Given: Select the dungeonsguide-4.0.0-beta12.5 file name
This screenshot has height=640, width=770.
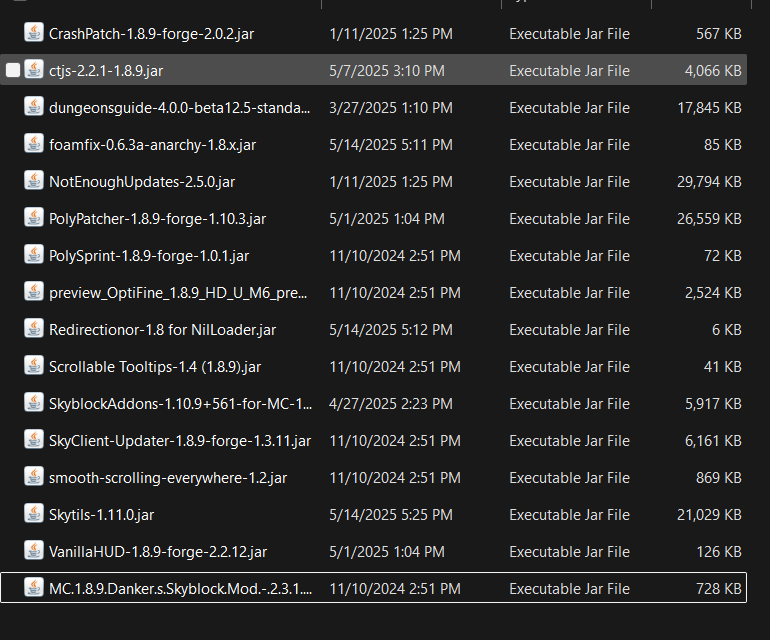Looking at the screenshot, I should tap(179, 108).
